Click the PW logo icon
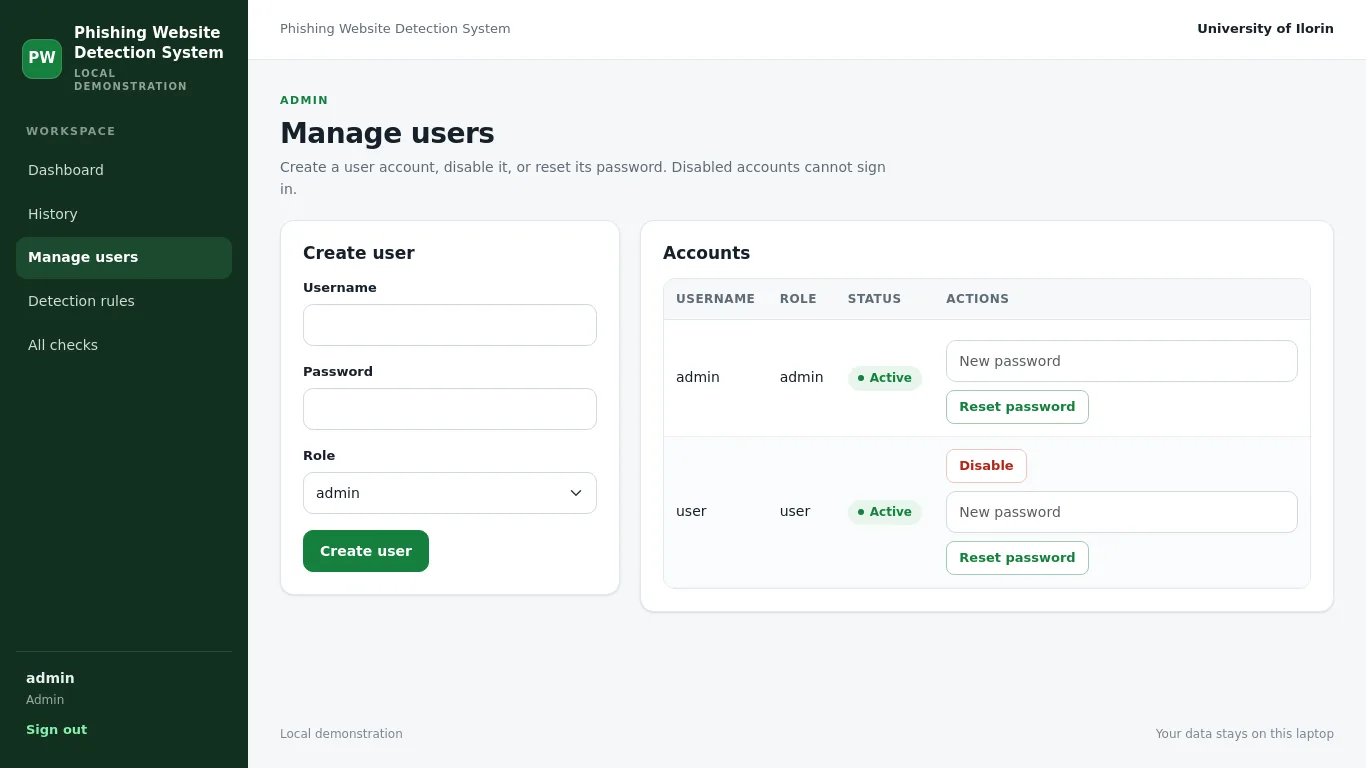This screenshot has height=768, width=1366. pos(42,59)
